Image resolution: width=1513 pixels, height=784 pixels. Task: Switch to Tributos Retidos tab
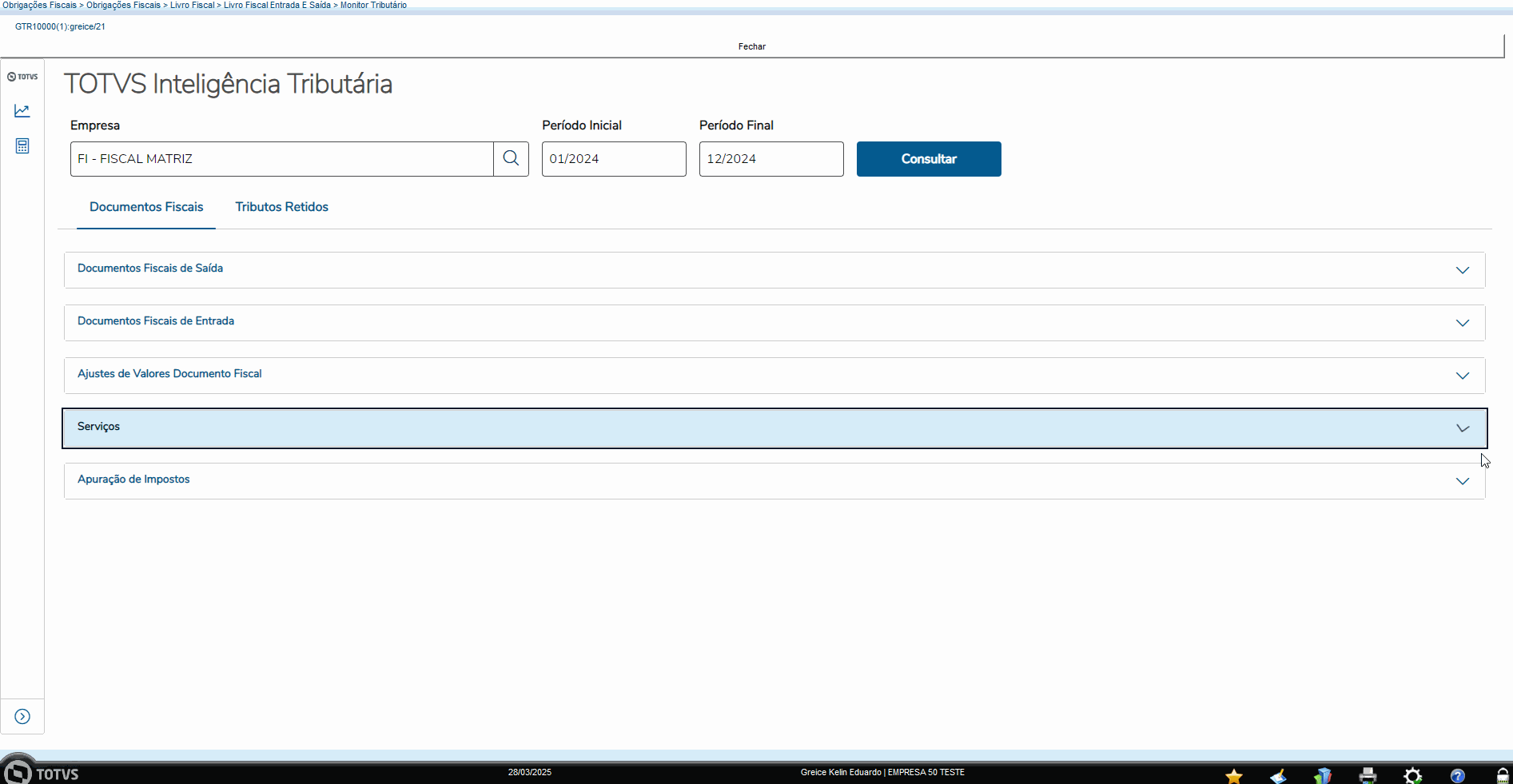coord(281,207)
